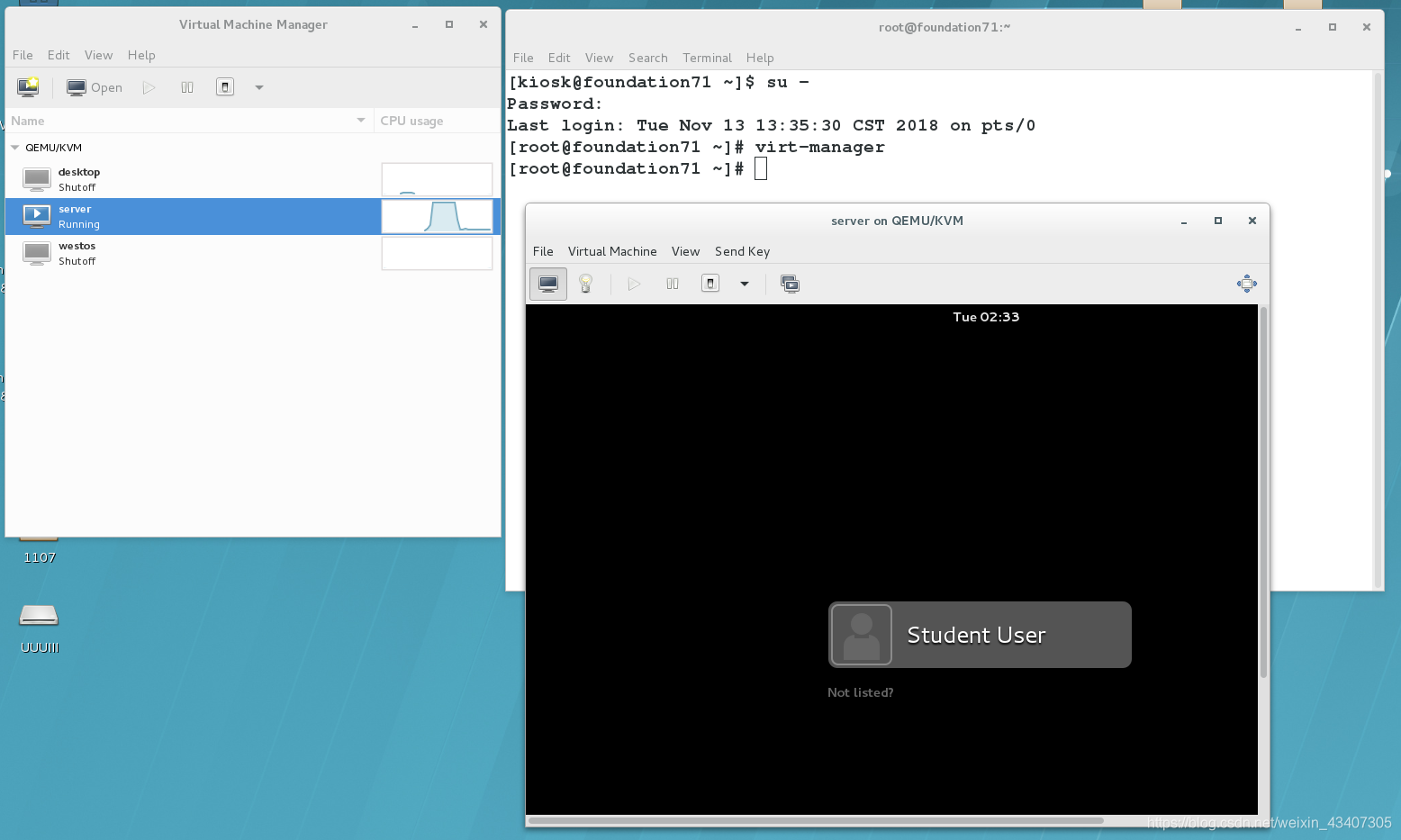Image resolution: width=1401 pixels, height=840 pixels.
Task: Create a new virtual machine in Virtual Machine Manager
Action: tap(28, 87)
